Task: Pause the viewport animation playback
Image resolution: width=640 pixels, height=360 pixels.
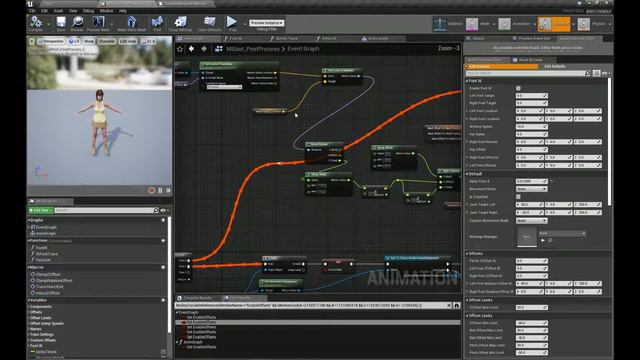Action: [x=160, y=190]
